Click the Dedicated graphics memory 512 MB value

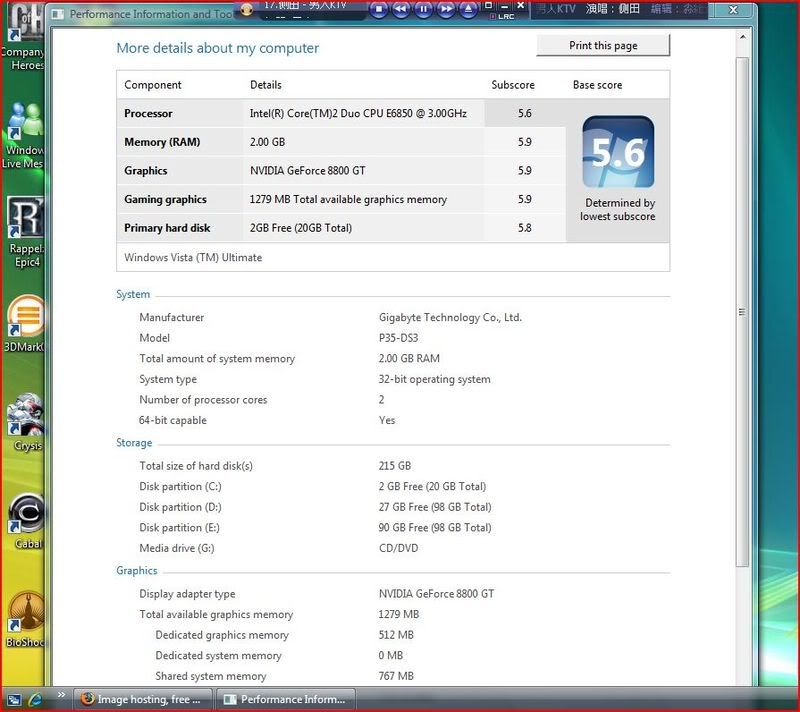(x=396, y=635)
